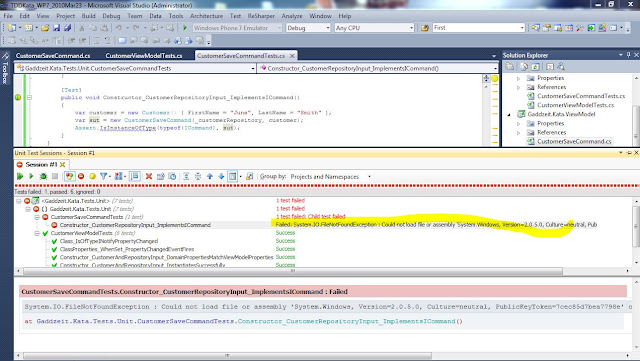Image resolution: width=640 pixels, height=361 pixels.
Task: Click the Undo arrow icon
Action: (118, 28)
